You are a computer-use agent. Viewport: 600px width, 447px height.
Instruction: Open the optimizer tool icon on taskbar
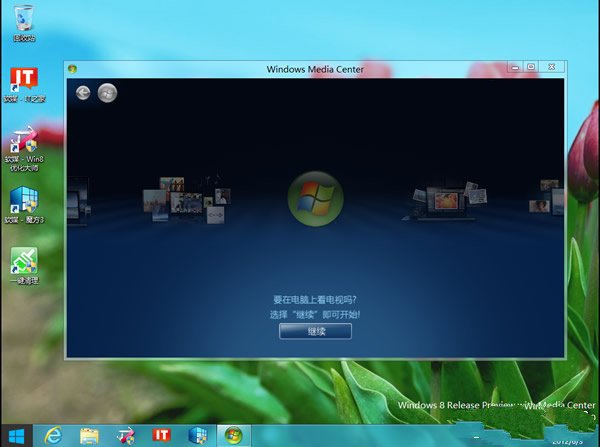click(x=125, y=436)
